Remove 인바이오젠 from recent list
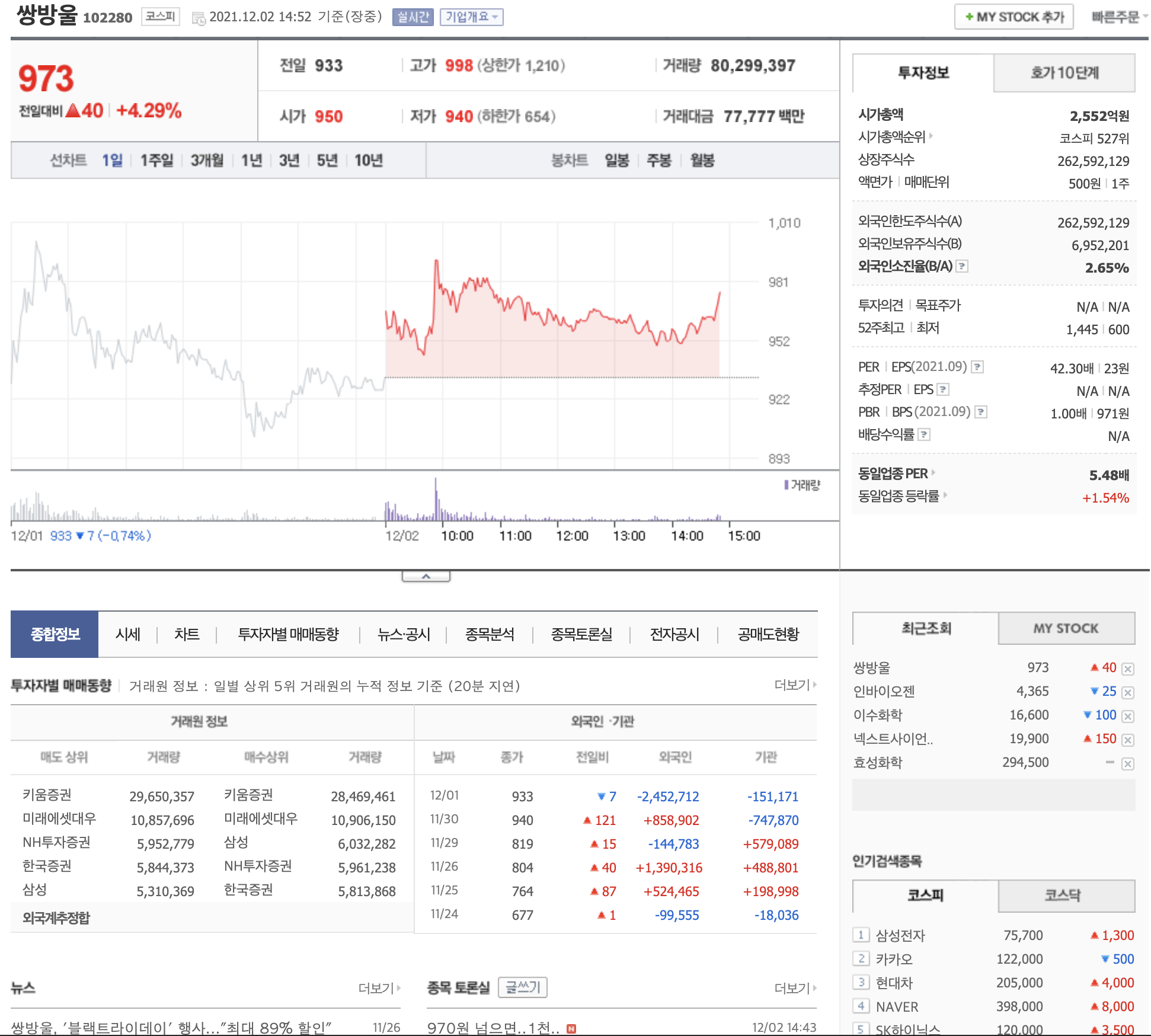 [1127, 692]
